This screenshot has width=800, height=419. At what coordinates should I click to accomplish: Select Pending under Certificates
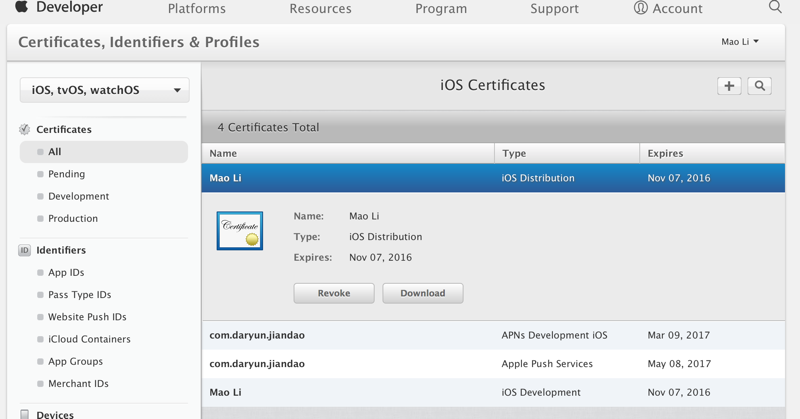click(67, 174)
